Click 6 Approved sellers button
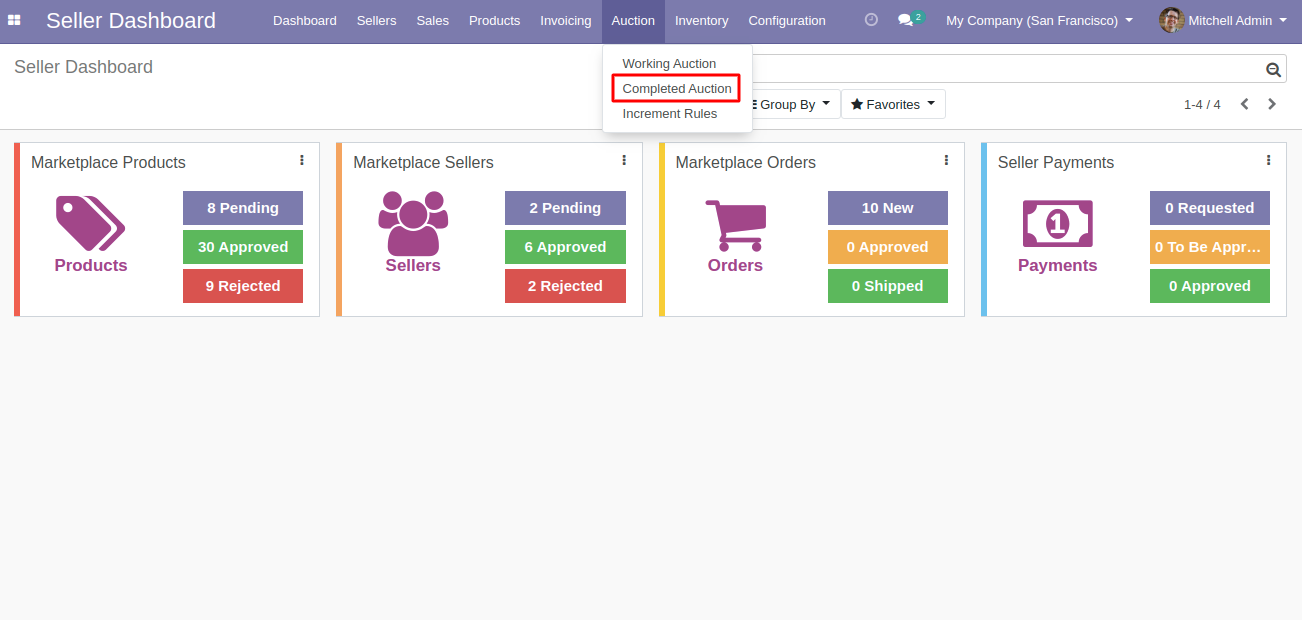 (x=565, y=247)
